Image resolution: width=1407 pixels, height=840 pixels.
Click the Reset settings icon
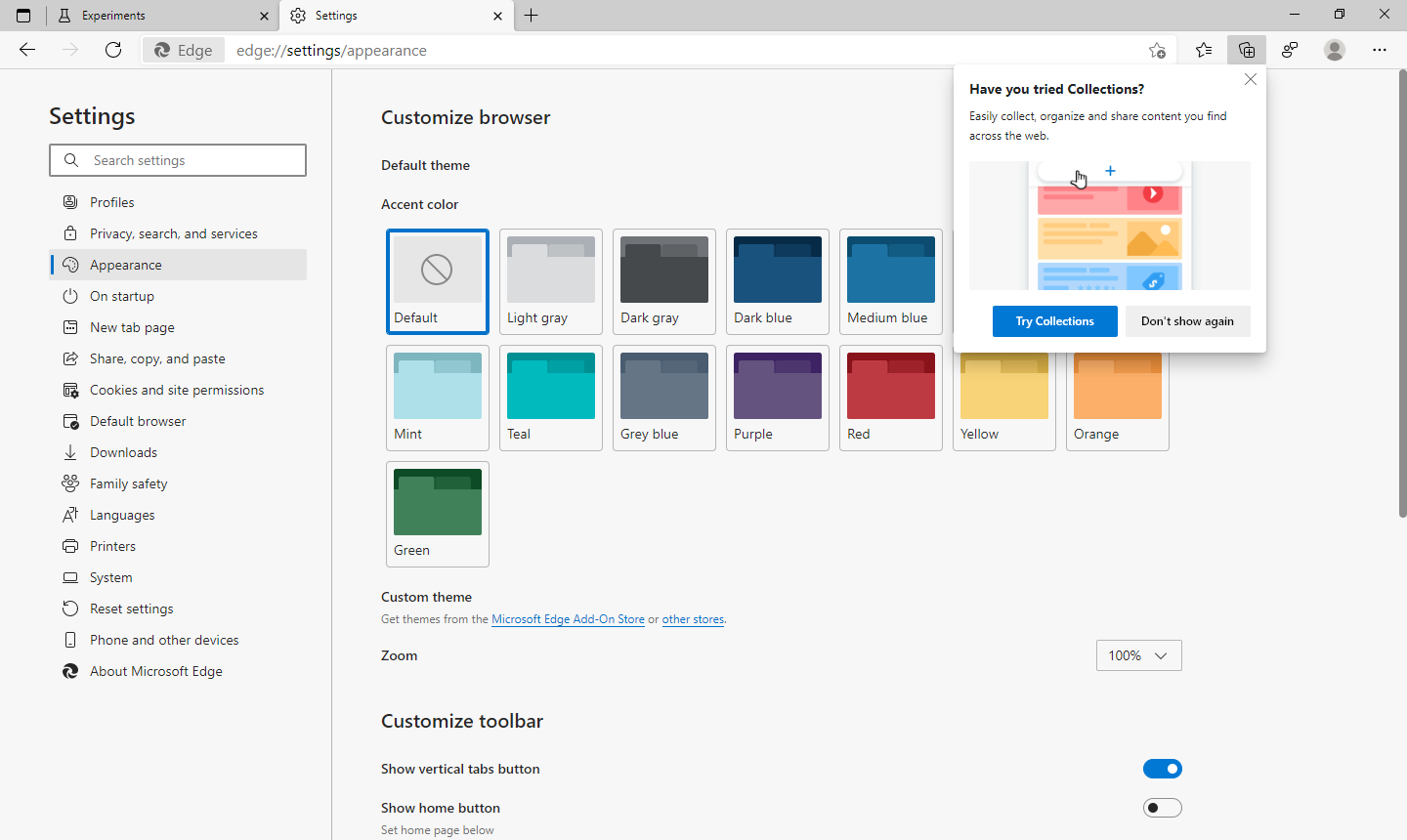click(70, 609)
